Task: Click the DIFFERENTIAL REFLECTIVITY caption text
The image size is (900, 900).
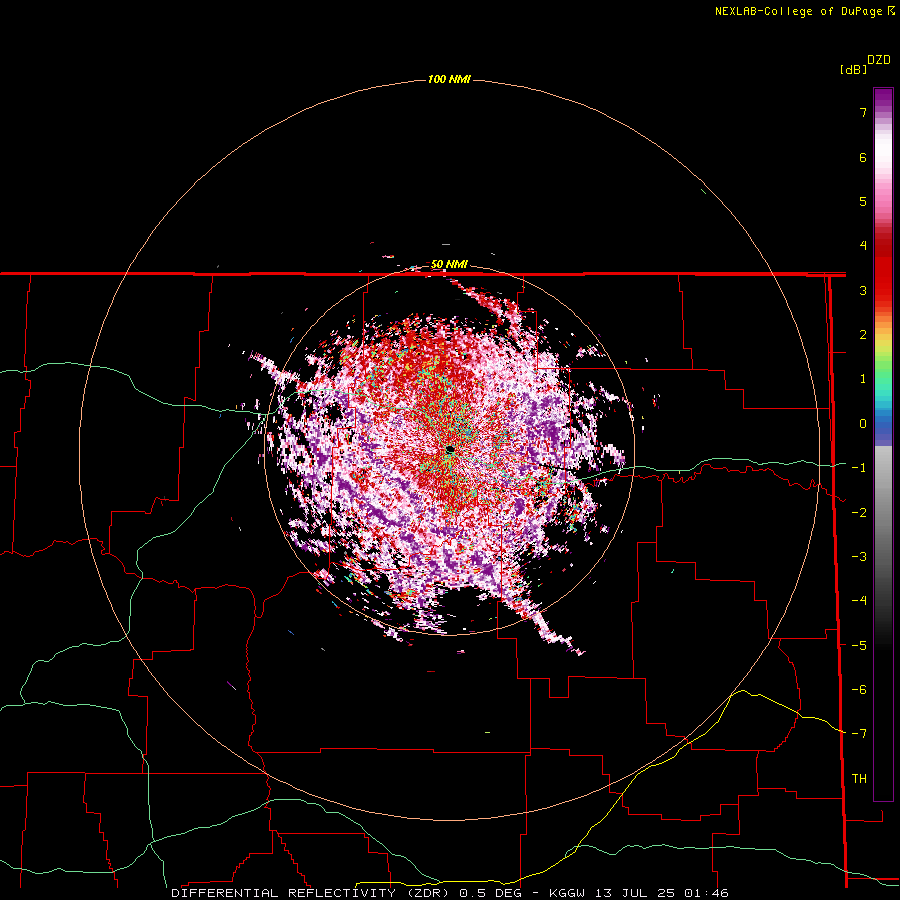Action: 284,893
